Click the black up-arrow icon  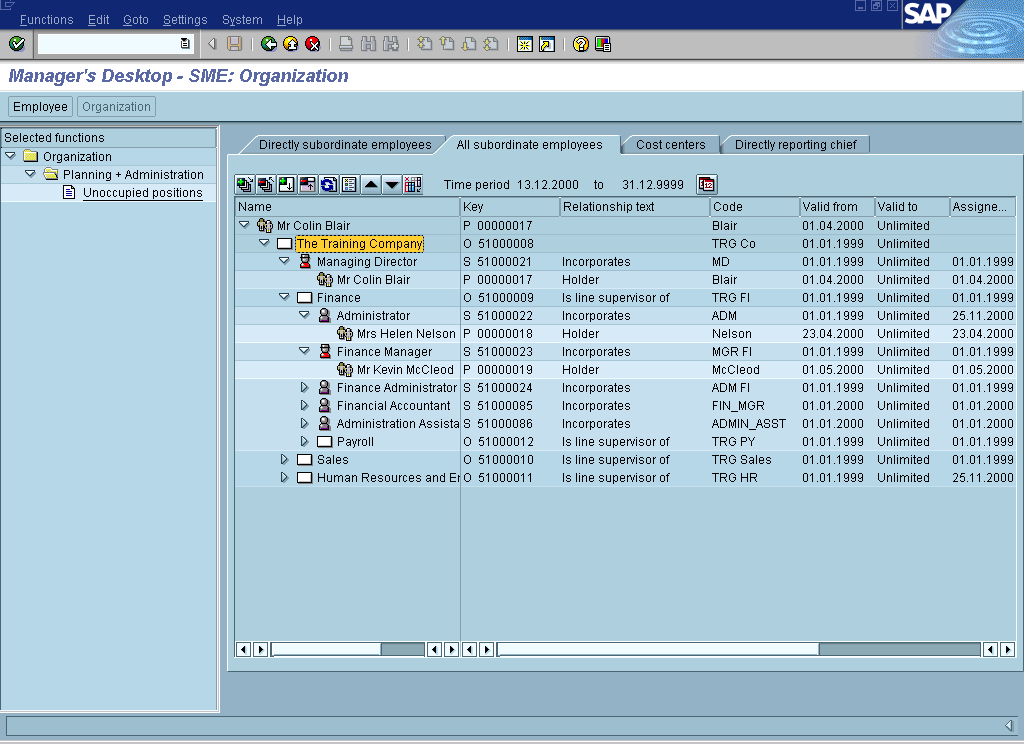[x=371, y=185]
